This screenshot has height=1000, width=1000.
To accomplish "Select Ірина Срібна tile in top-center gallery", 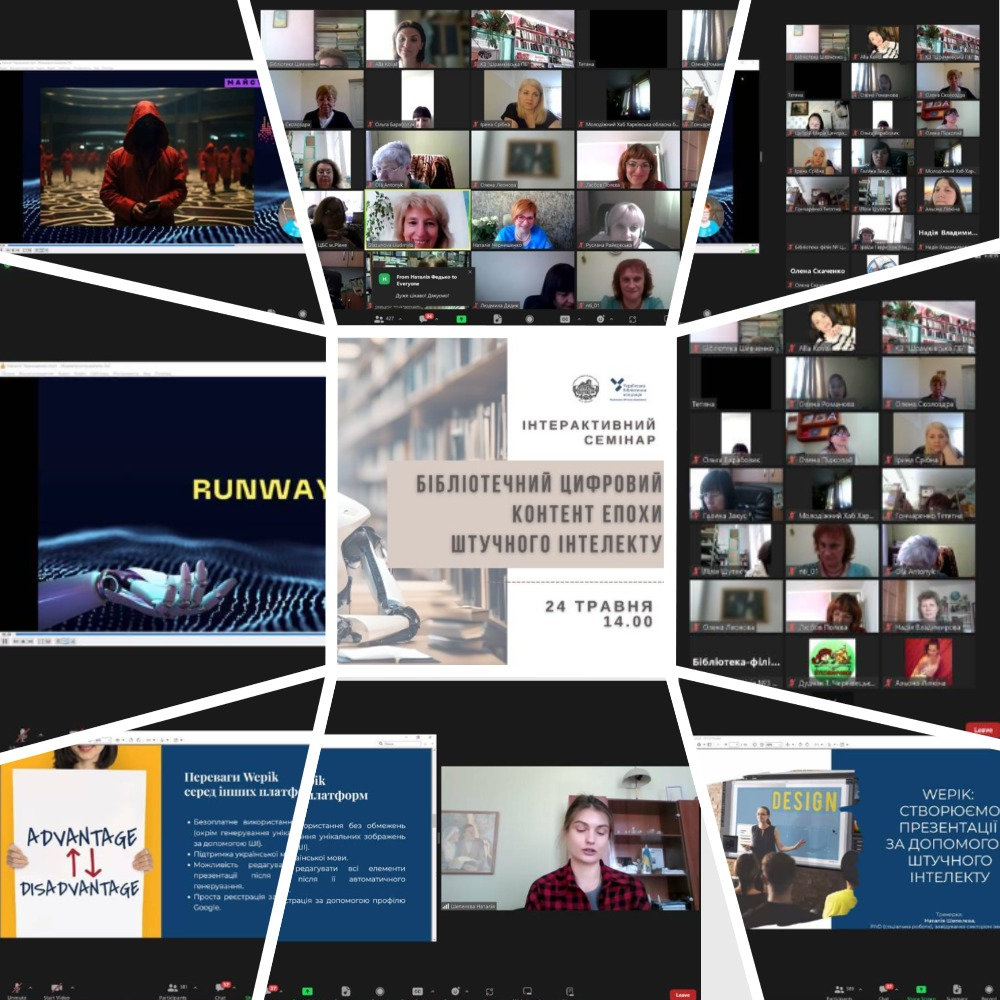I will pyautogui.click(x=523, y=99).
